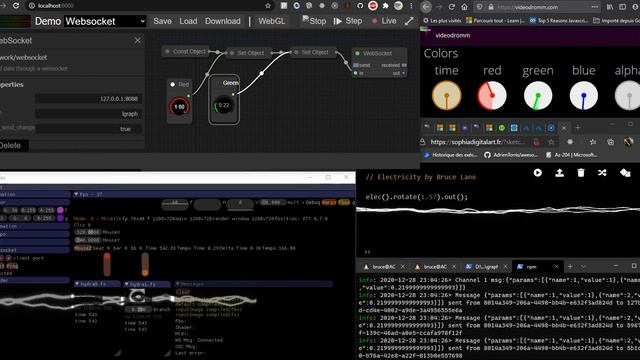Click the Download button
The width and height of the screenshot is (640, 360).
[222, 21]
